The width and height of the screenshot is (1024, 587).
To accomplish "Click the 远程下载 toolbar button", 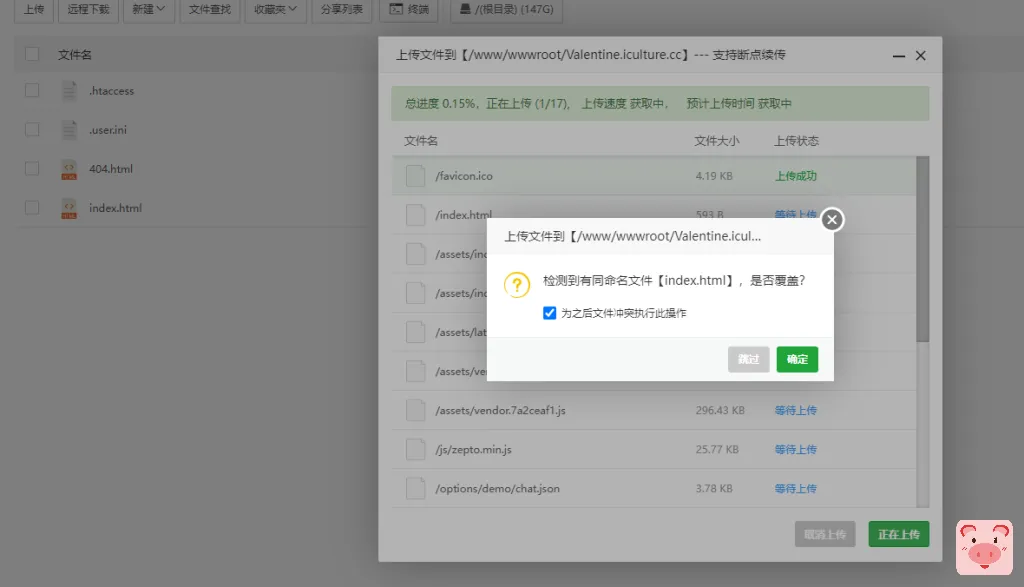I will coord(88,10).
